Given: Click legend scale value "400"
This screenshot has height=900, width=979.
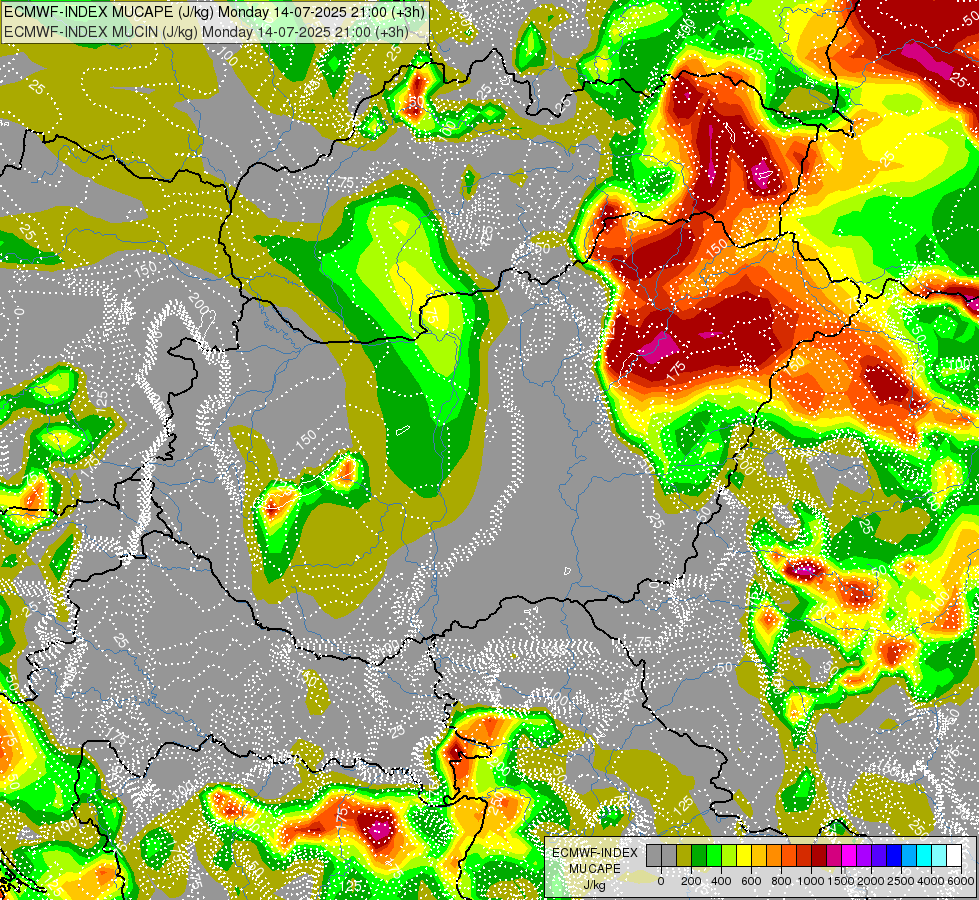Looking at the screenshot, I should coord(721,881).
